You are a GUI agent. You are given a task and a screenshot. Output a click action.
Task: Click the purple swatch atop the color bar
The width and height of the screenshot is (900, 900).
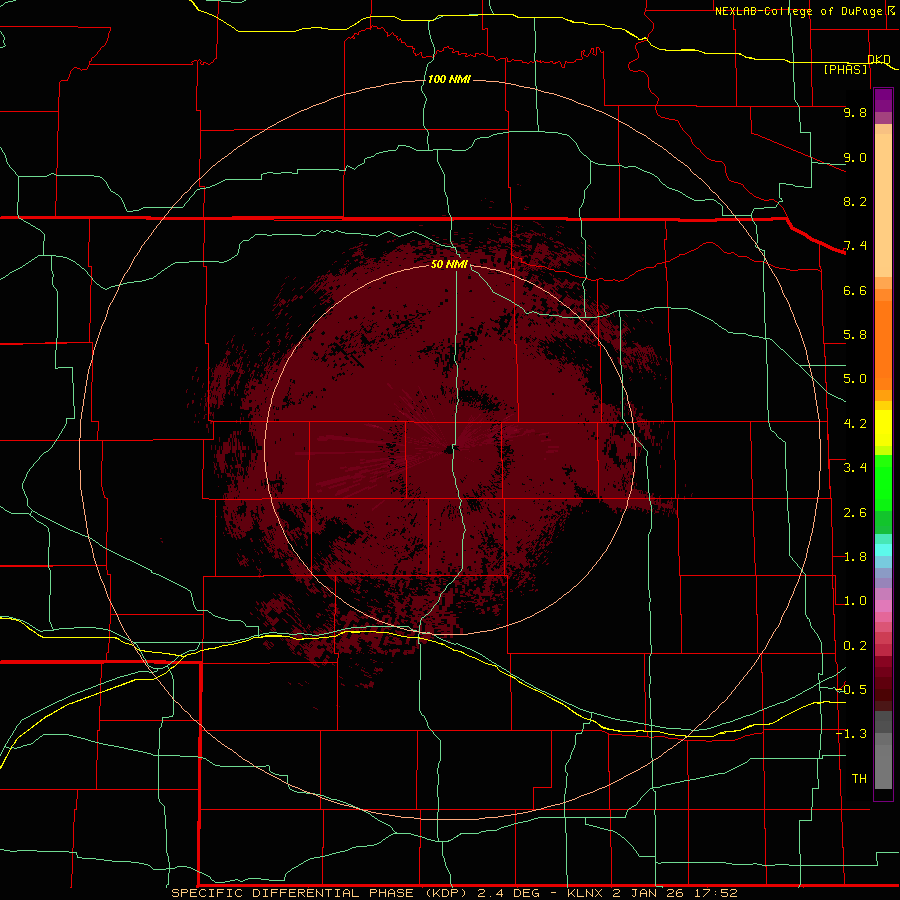883,100
